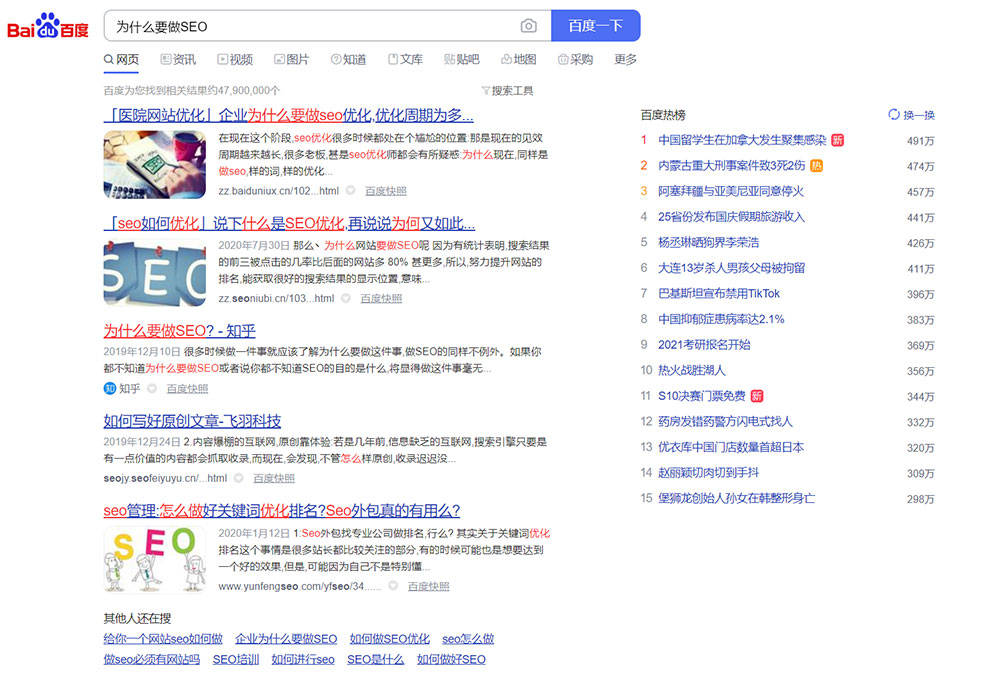Switch to the 资讯 tab

(179, 59)
